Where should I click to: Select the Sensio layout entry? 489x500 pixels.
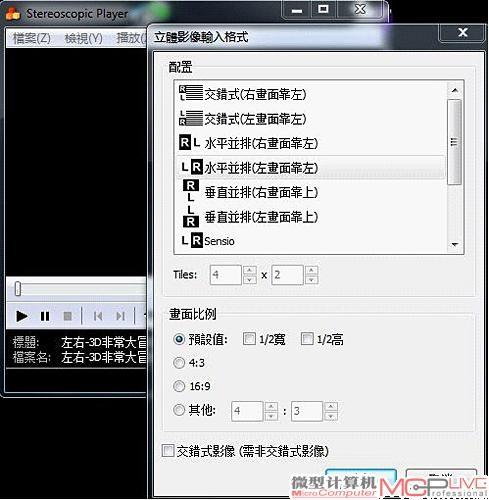coord(310,241)
